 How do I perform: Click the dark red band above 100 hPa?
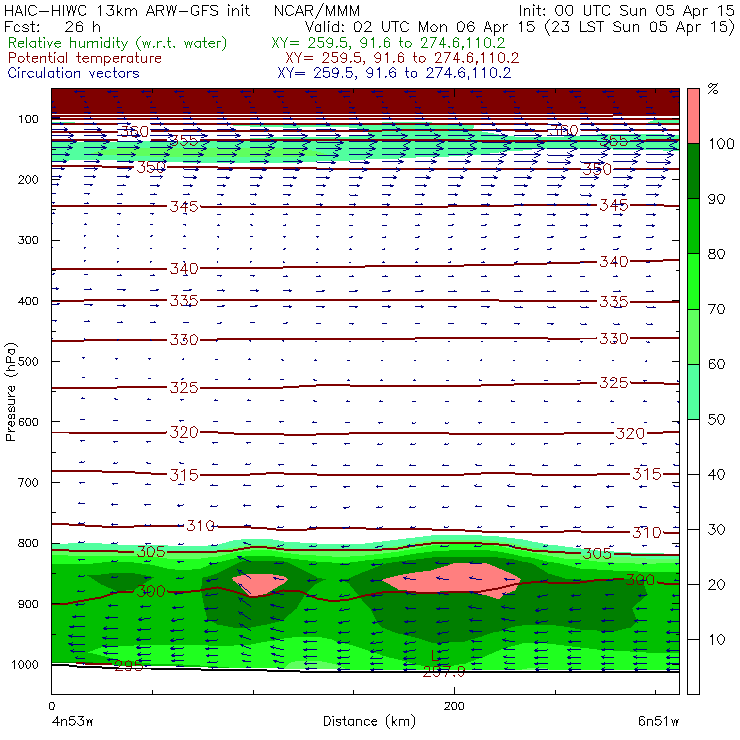(x=365, y=102)
